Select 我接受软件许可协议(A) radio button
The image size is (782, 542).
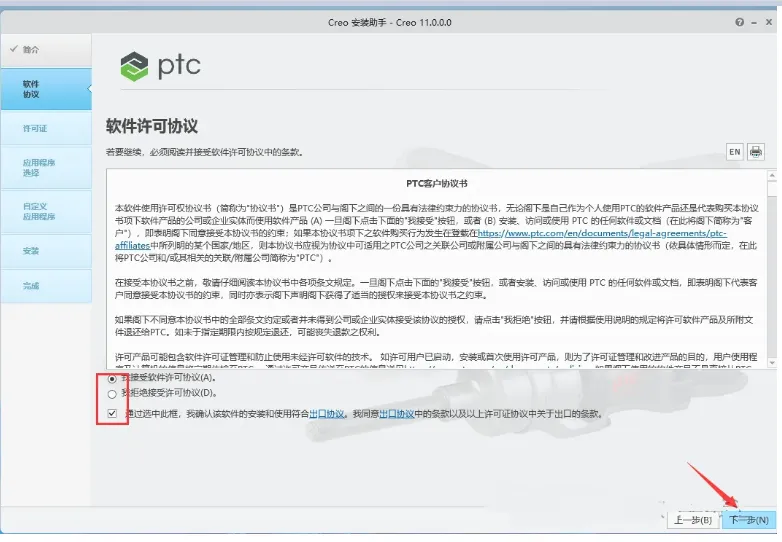pos(112,379)
